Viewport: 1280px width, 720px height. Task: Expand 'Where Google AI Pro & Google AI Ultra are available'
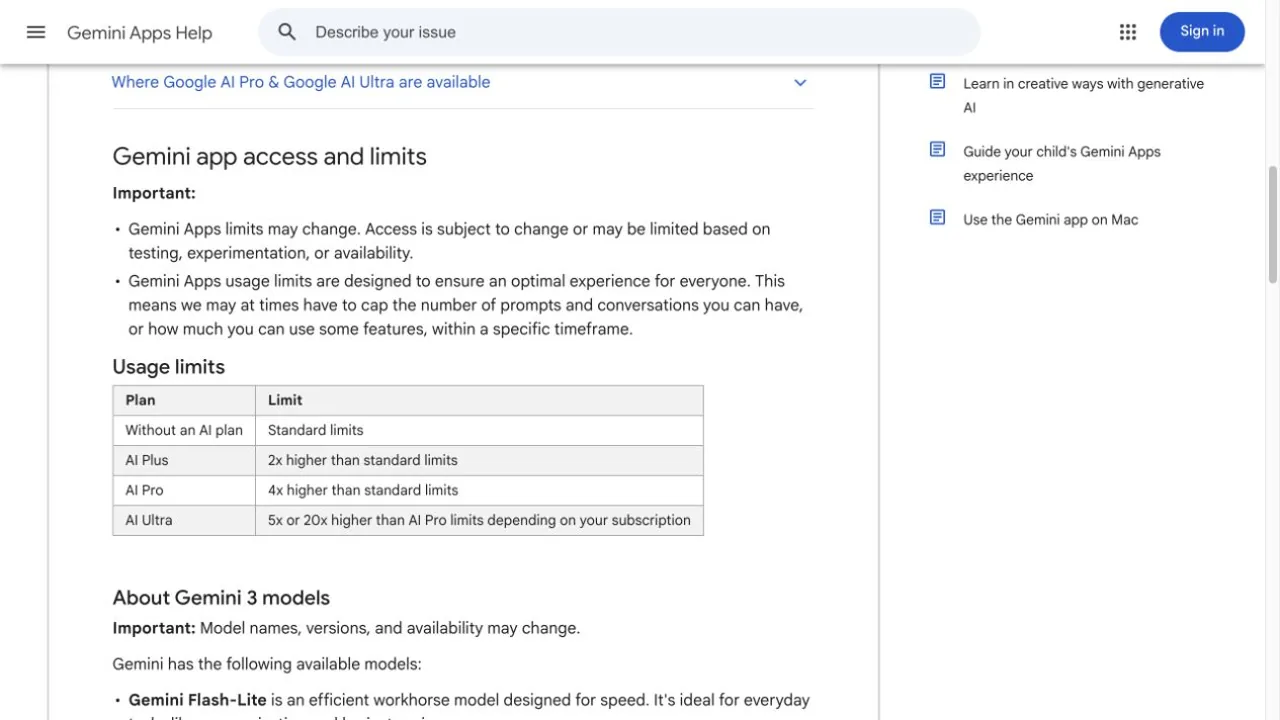pyautogui.click(x=462, y=83)
